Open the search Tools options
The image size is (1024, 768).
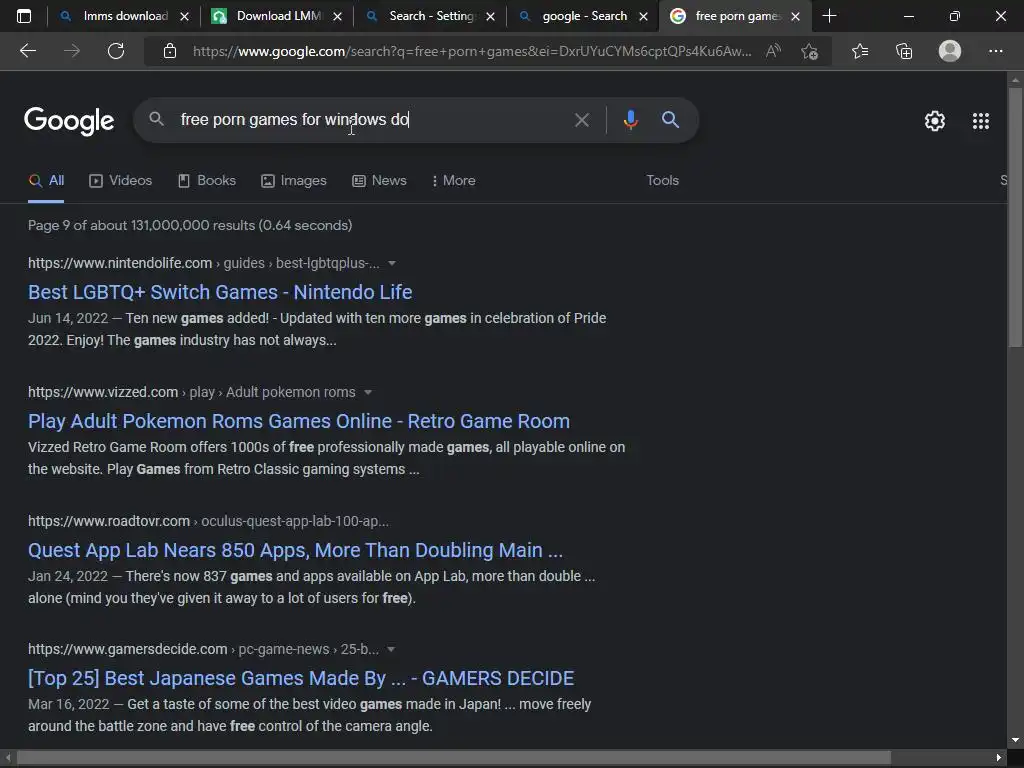(x=662, y=181)
